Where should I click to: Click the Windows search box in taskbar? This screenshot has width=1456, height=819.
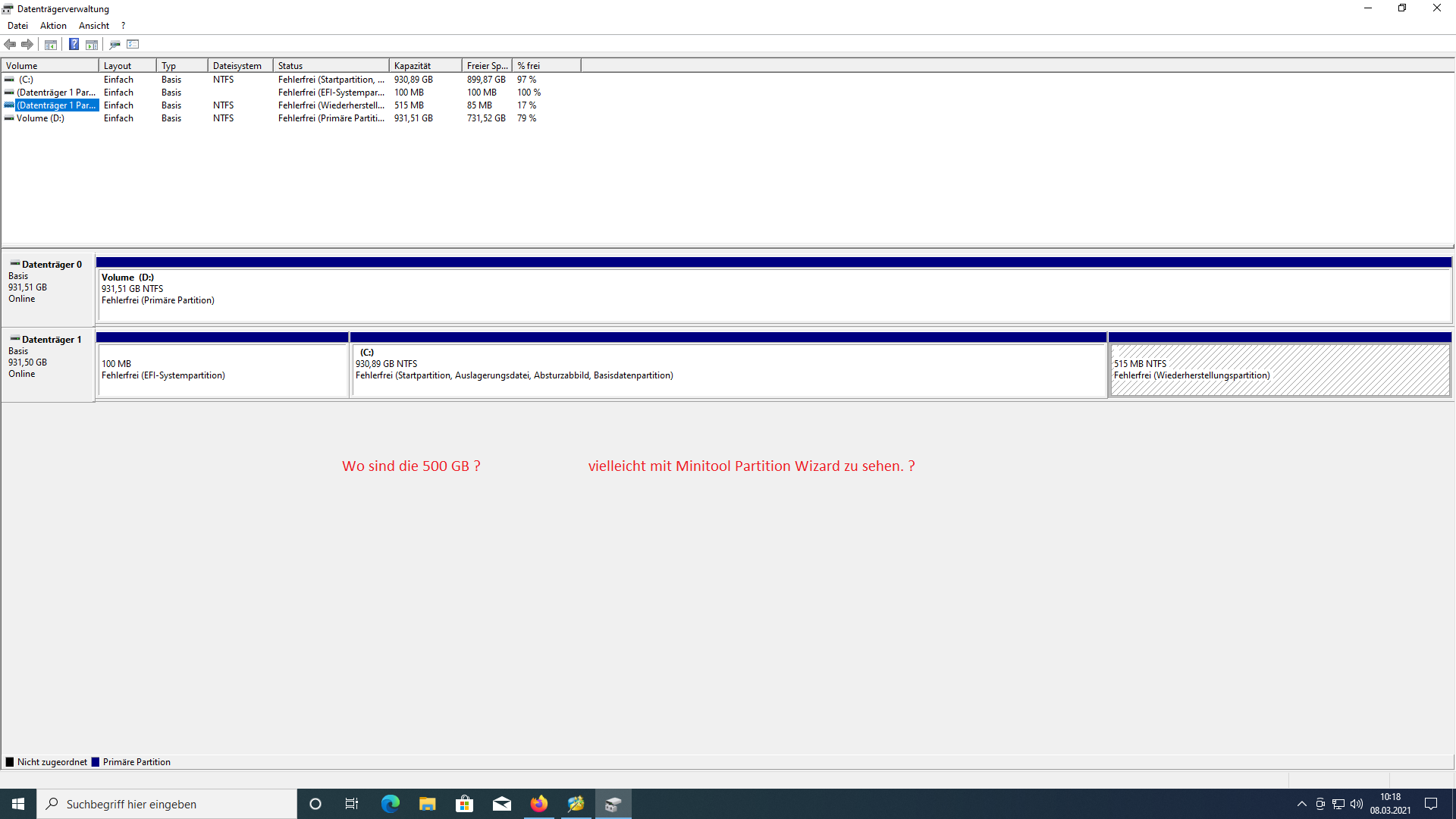click(x=167, y=804)
